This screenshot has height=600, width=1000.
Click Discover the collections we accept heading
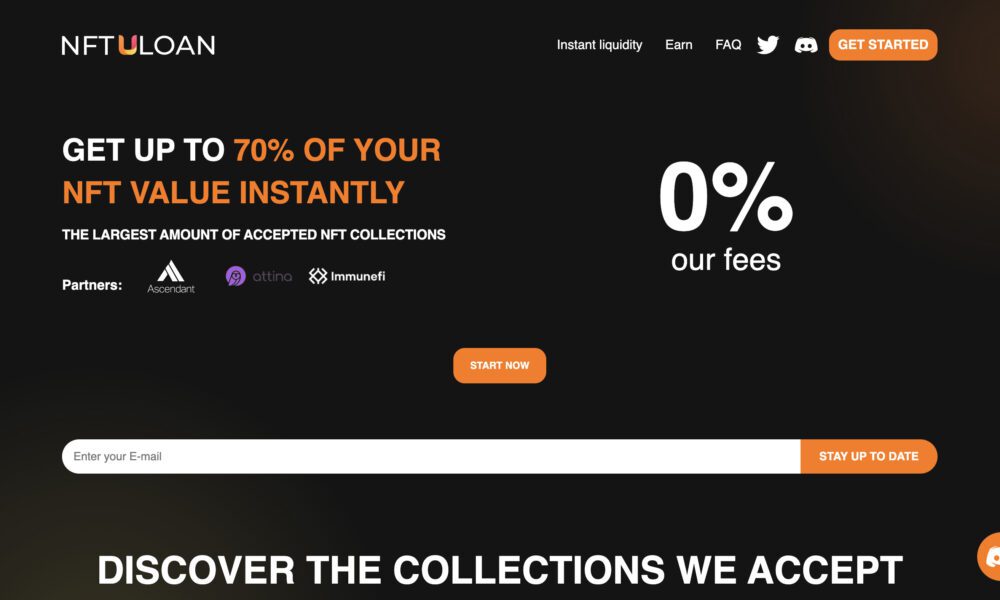pyautogui.click(x=500, y=570)
